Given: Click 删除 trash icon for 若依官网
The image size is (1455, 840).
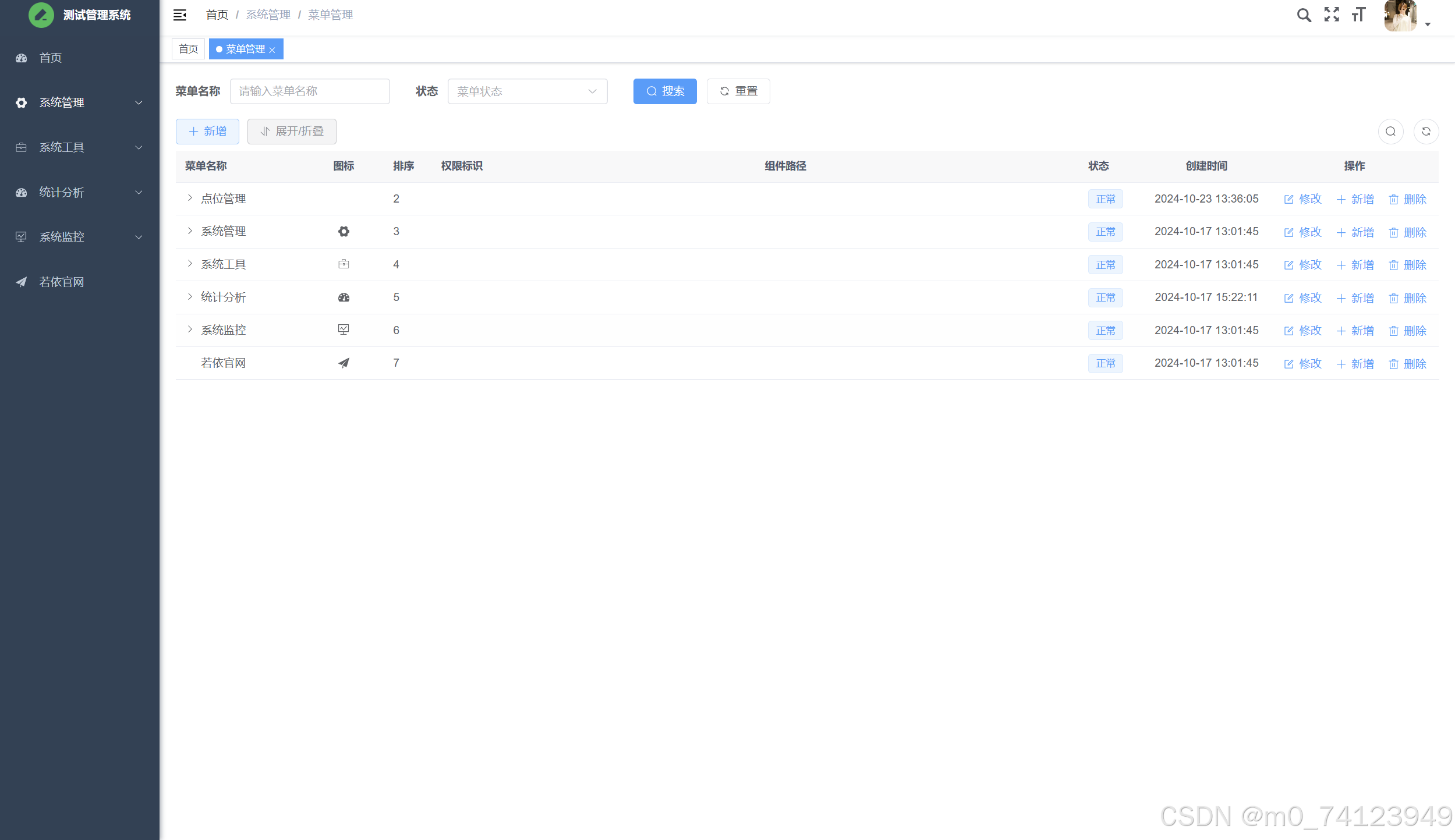Looking at the screenshot, I should pos(1393,364).
